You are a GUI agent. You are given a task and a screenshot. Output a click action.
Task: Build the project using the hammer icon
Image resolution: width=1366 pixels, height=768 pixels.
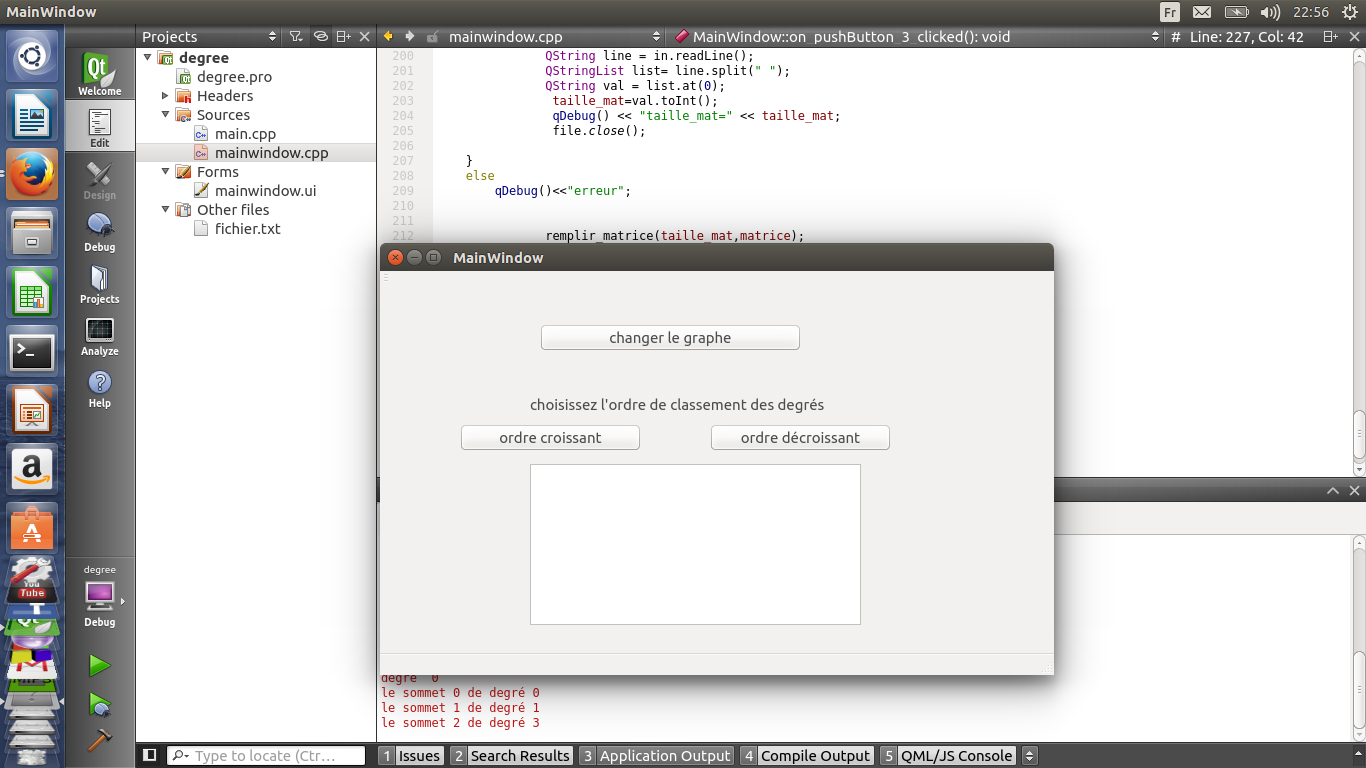99,740
